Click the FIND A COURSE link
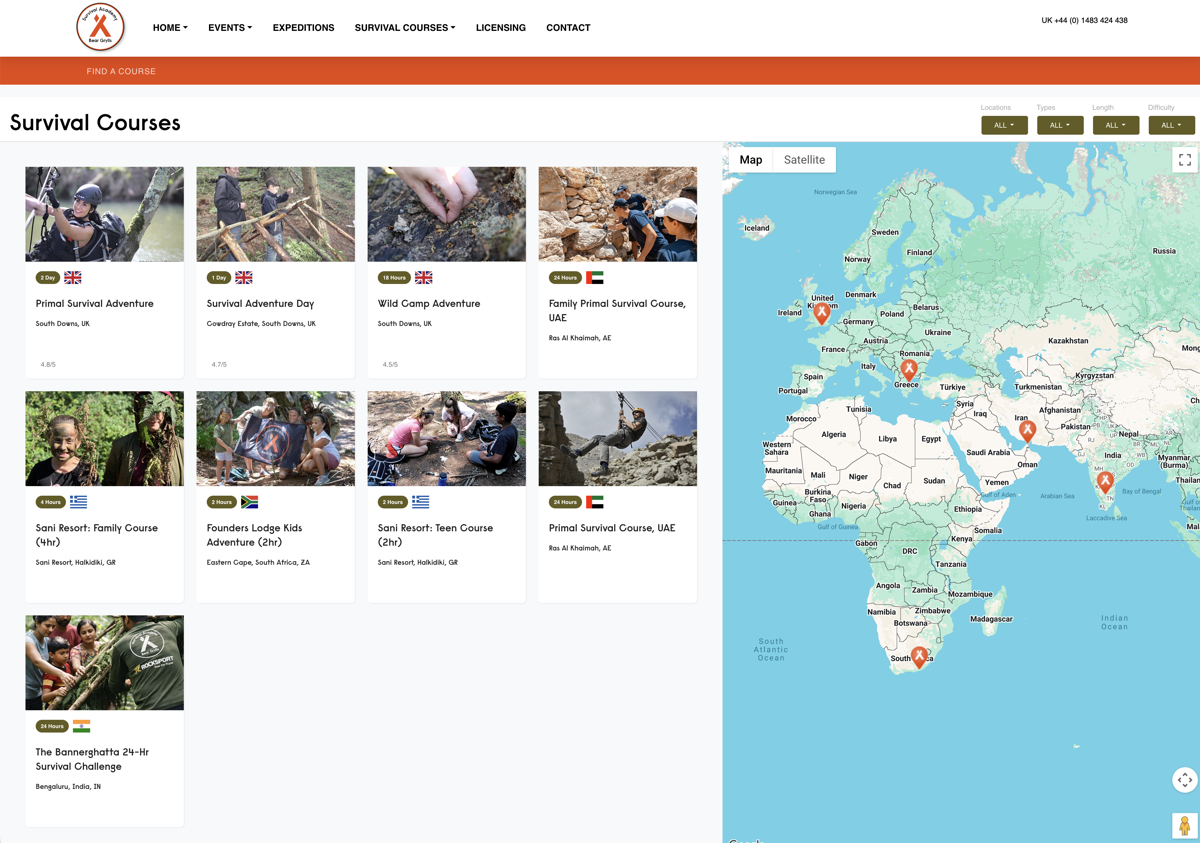 point(121,71)
